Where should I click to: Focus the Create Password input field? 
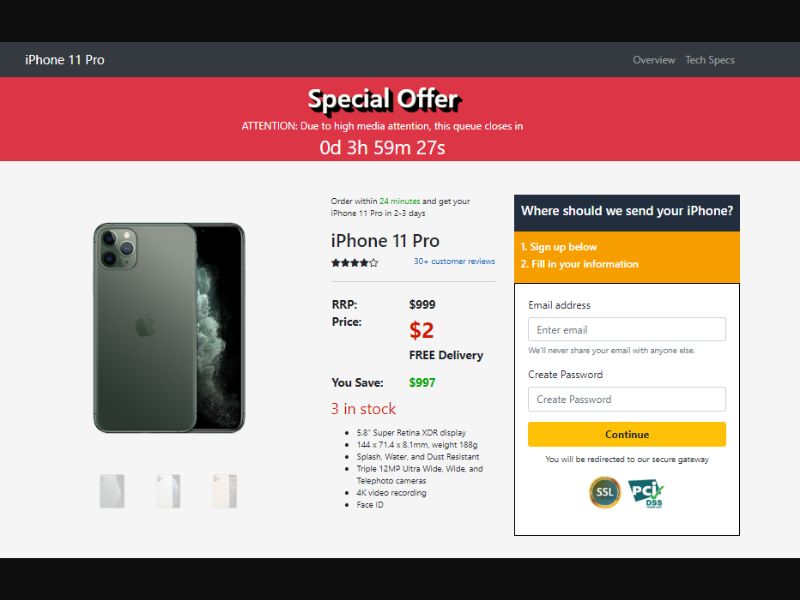click(x=627, y=399)
